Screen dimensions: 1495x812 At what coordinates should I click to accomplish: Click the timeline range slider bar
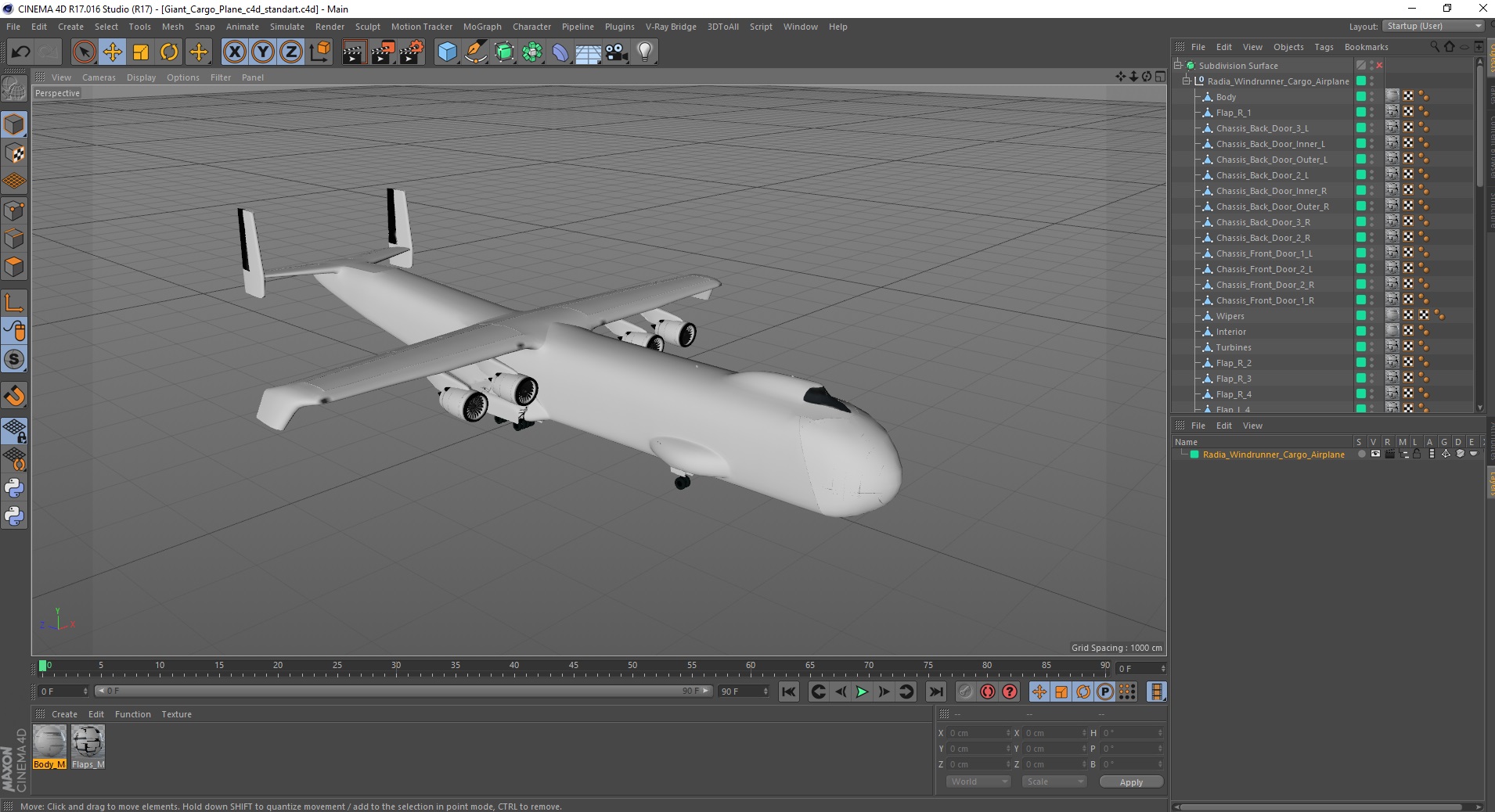(403, 691)
